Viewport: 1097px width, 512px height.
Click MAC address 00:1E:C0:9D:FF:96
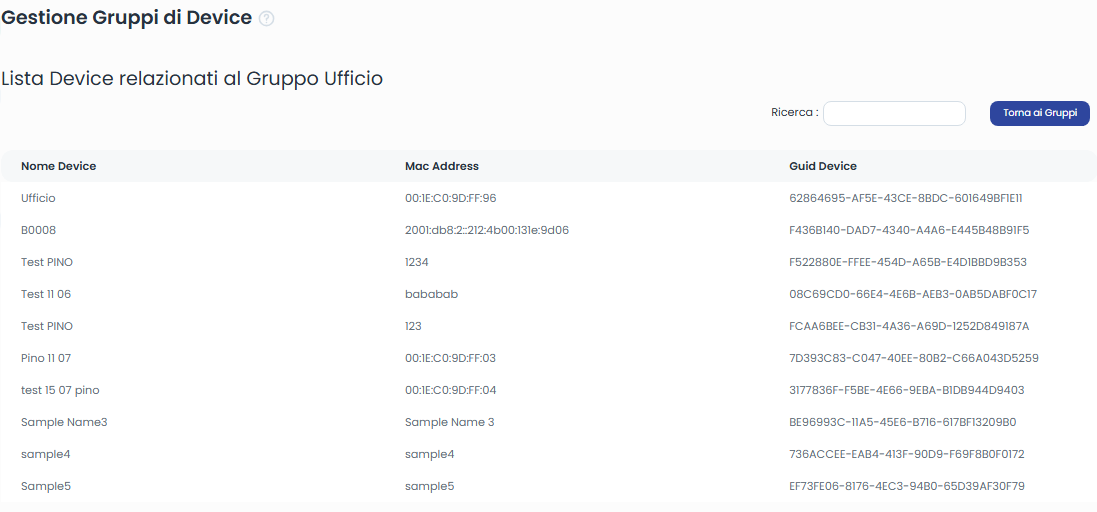pyautogui.click(x=451, y=198)
